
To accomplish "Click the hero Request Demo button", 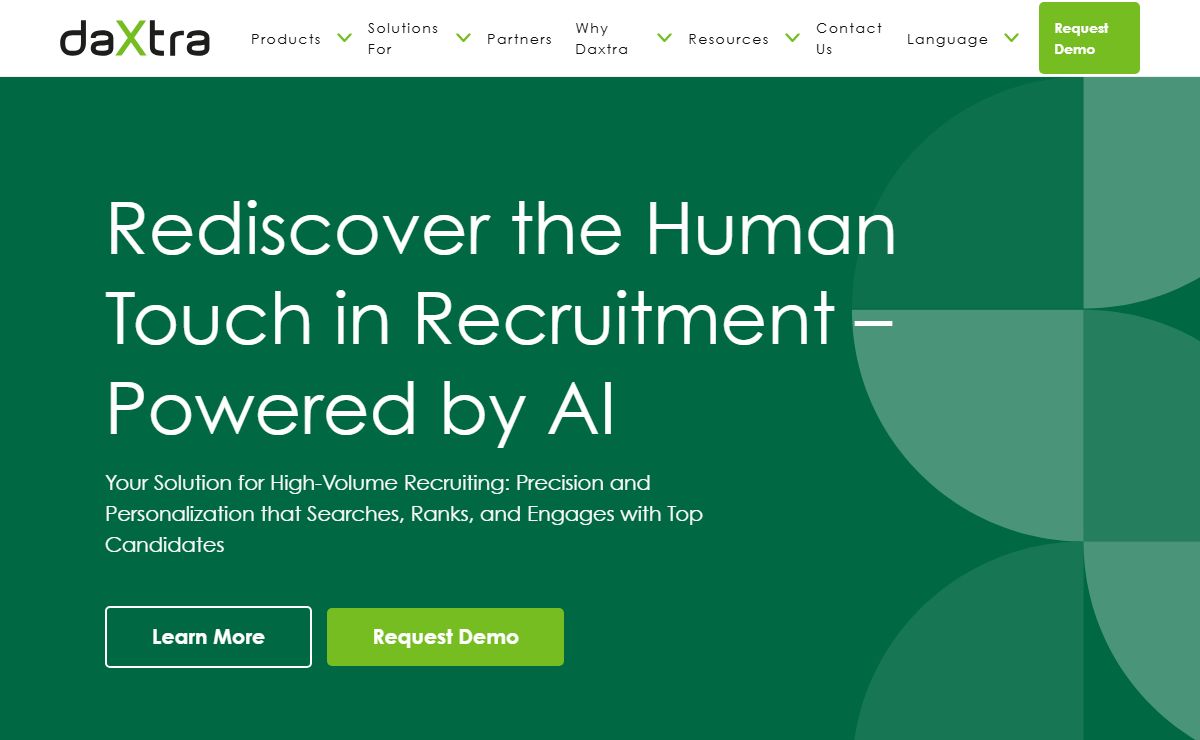I will [x=445, y=637].
